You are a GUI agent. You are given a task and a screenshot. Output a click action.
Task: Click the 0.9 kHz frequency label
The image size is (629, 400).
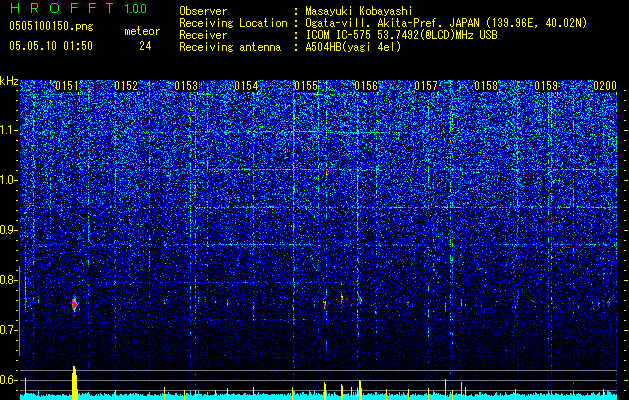9,230
